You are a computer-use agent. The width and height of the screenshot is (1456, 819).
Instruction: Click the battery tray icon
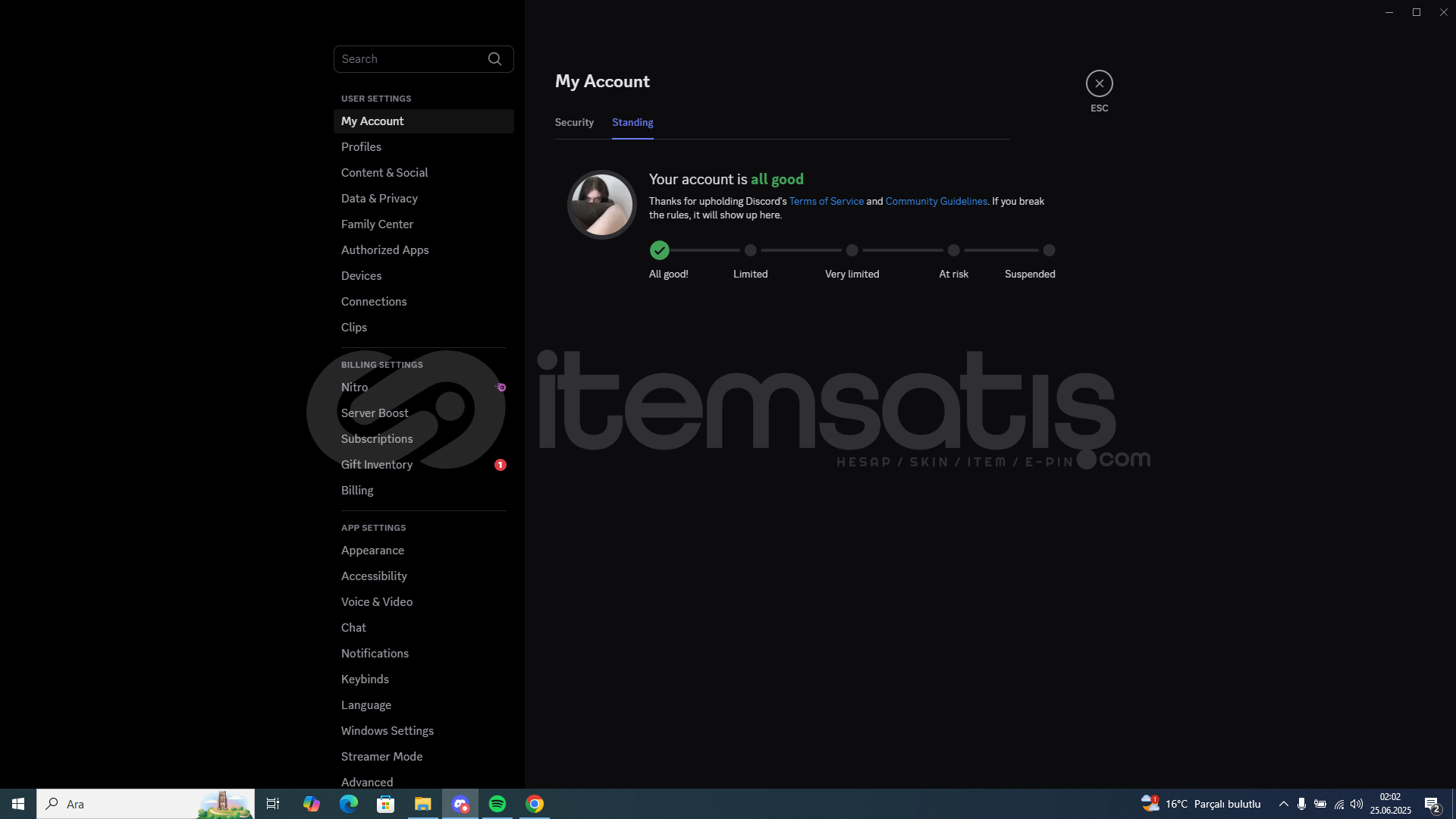coord(1320,804)
